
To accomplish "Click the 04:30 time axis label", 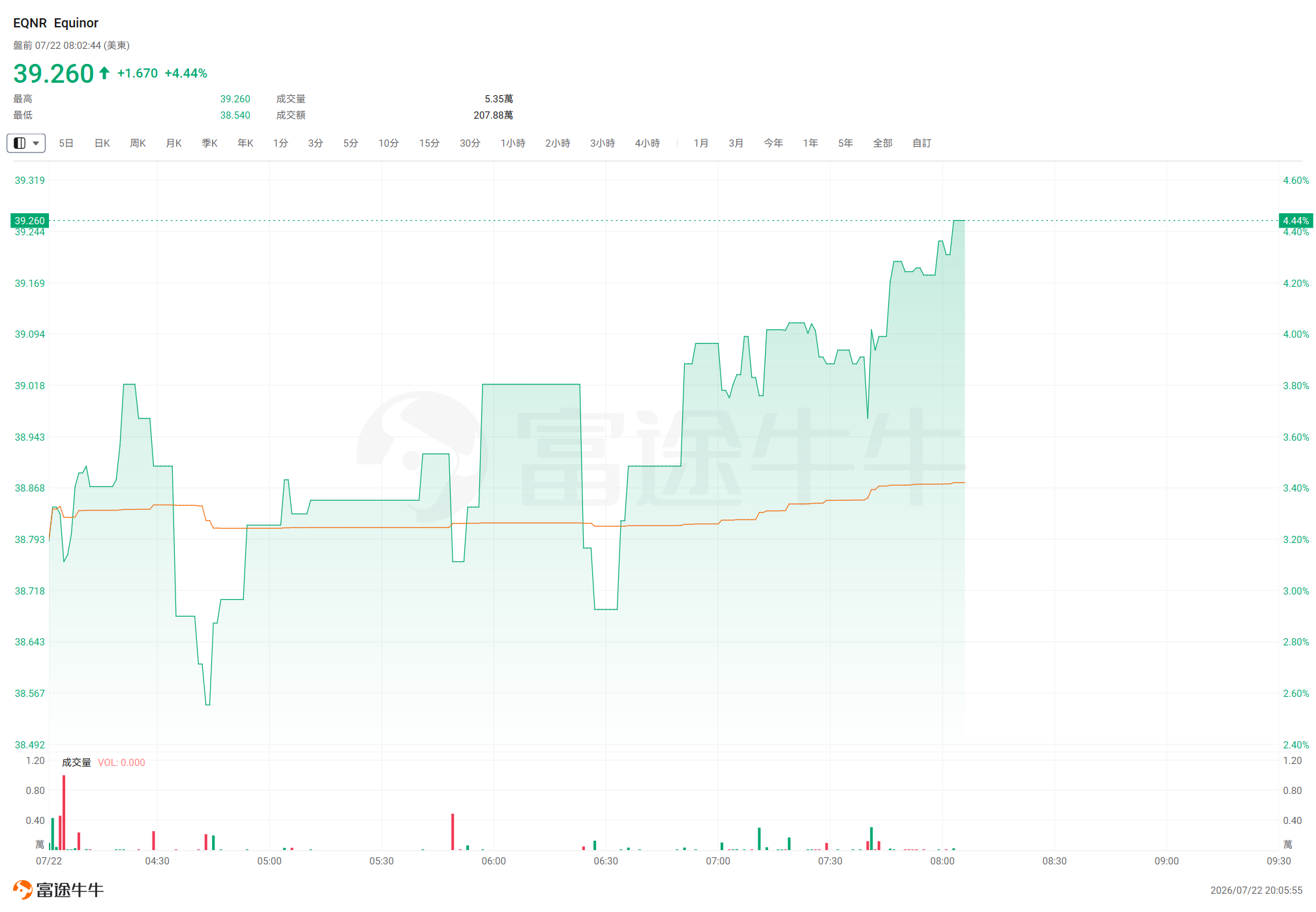I will point(157,861).
